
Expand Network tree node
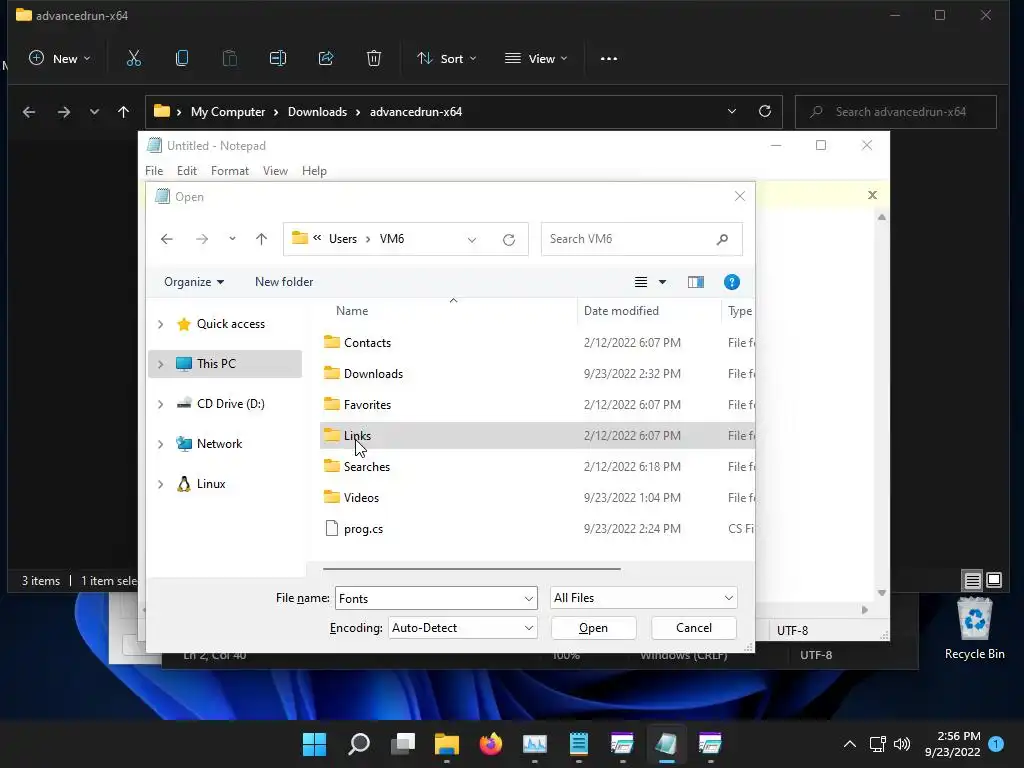(161, 444)
